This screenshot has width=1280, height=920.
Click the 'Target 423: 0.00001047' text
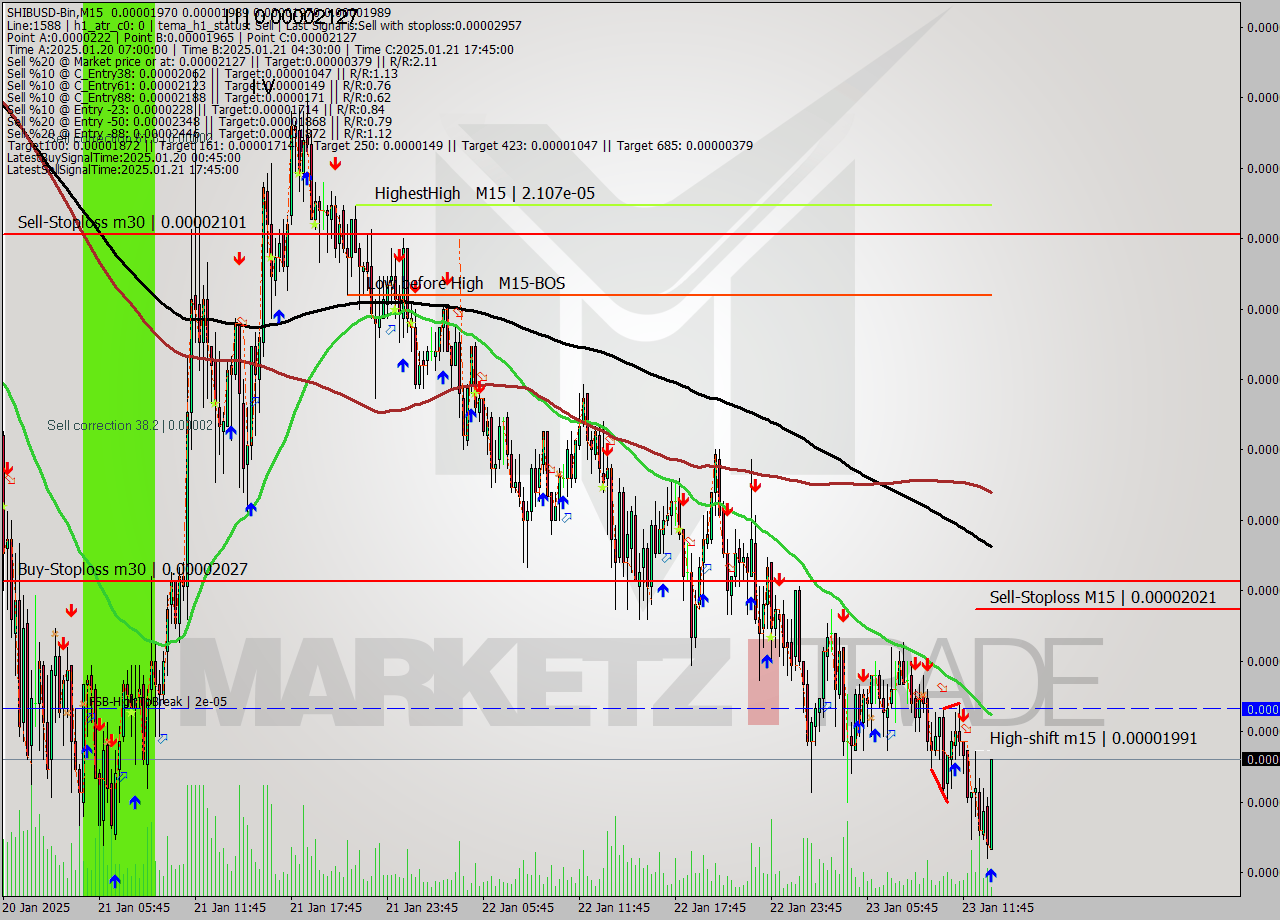tap(530, 145)
